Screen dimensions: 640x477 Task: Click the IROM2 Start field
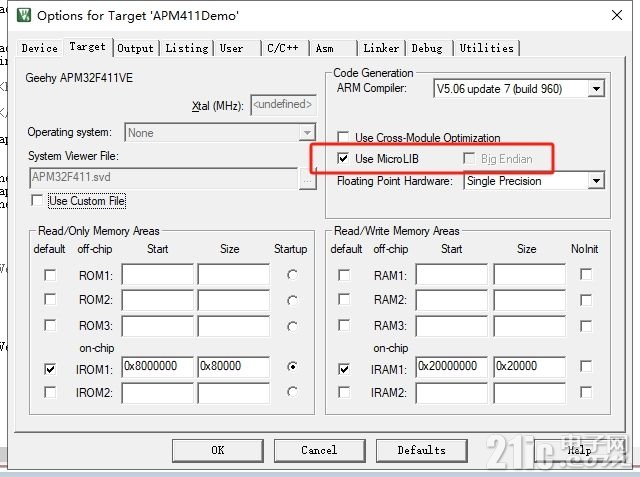click(x=158, y=393)
